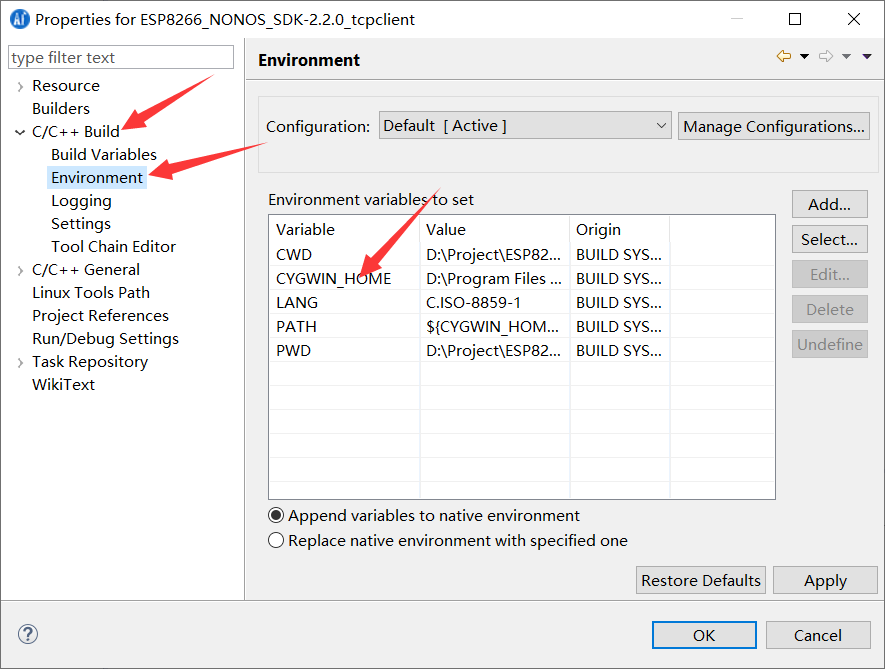Expand the Resource tree branch

[x=19, y=85]
